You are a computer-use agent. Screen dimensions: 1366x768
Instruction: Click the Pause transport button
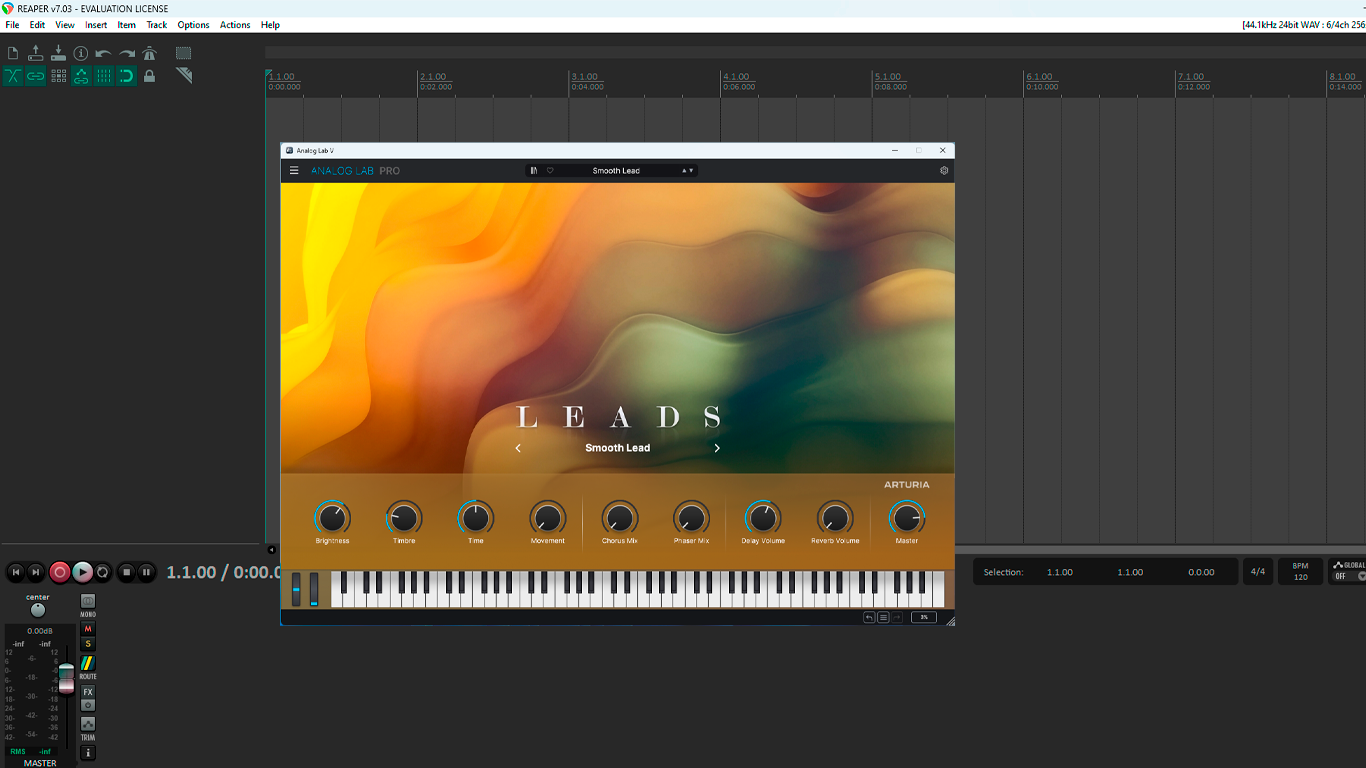146,572
